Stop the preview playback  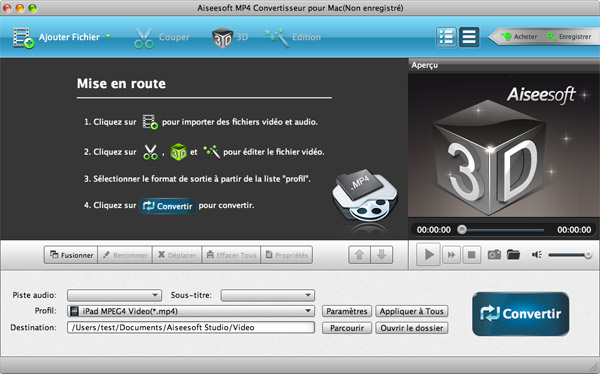click(471, 255)
